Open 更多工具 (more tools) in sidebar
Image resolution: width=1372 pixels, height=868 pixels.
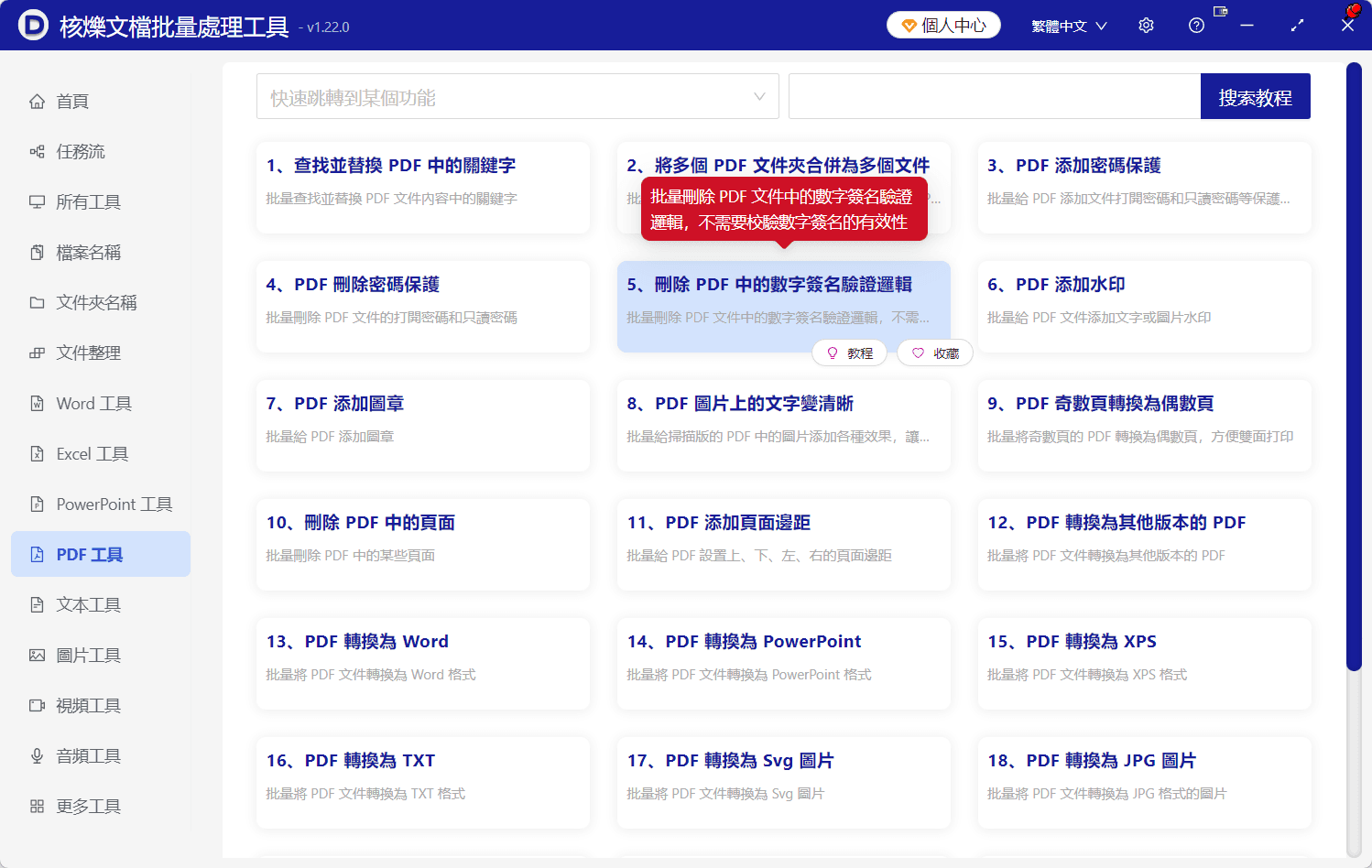[89, 806]
